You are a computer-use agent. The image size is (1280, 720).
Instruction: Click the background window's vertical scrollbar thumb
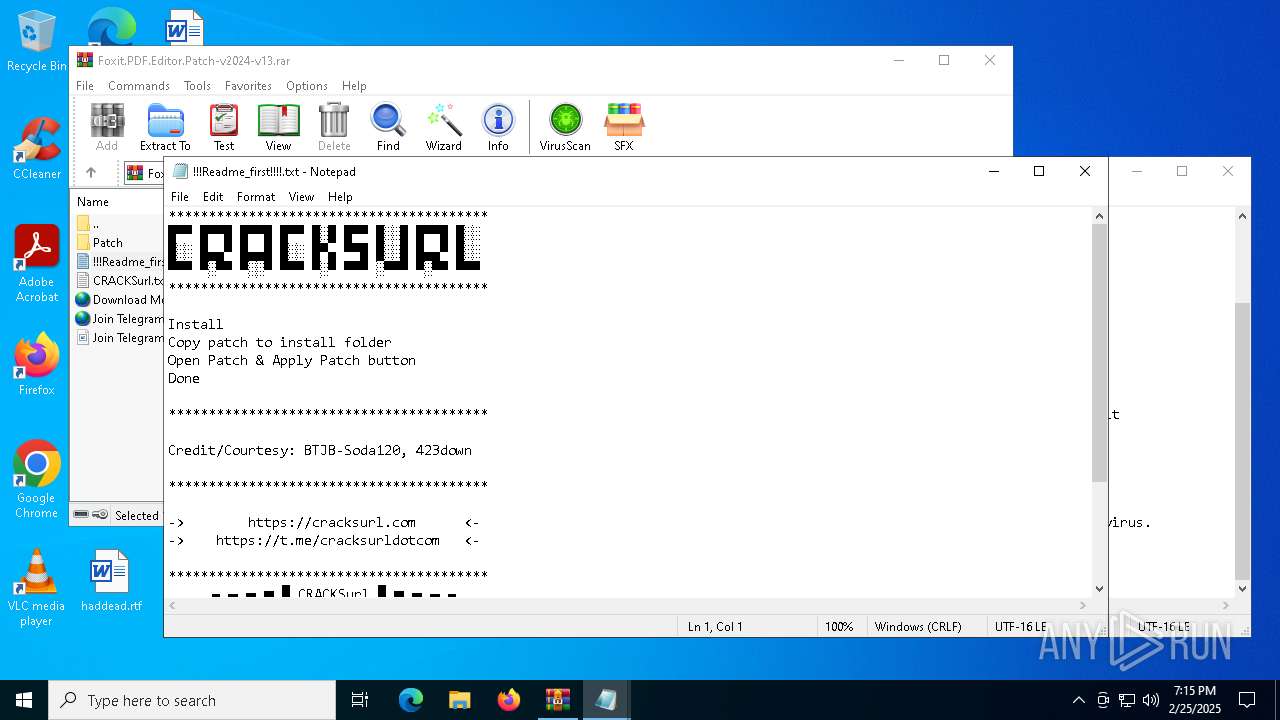[x=1243, y=441]
